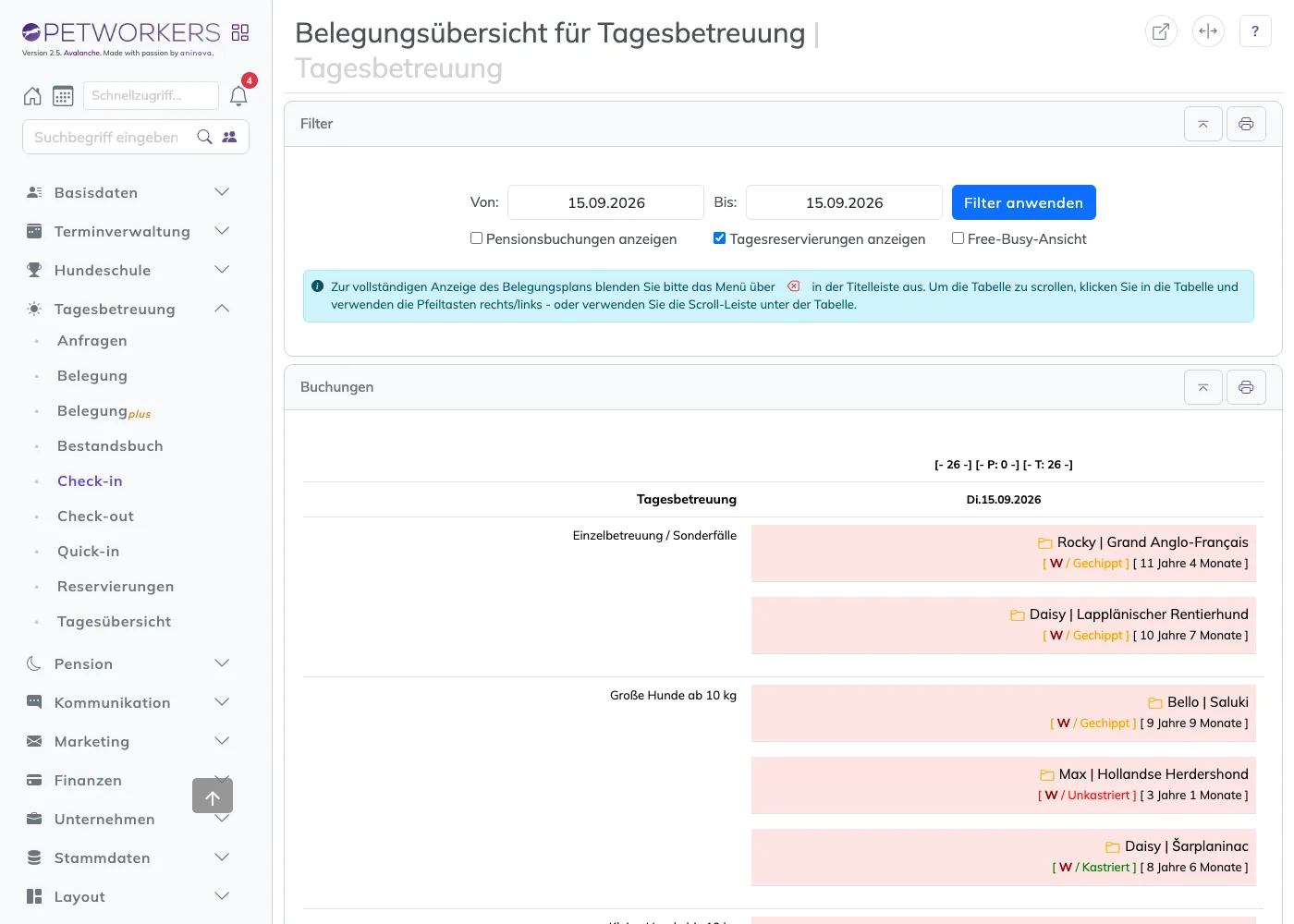Open folder icon for Bello Saluki
Viewport: 1294px width, 924px height.
(1155, 703)
